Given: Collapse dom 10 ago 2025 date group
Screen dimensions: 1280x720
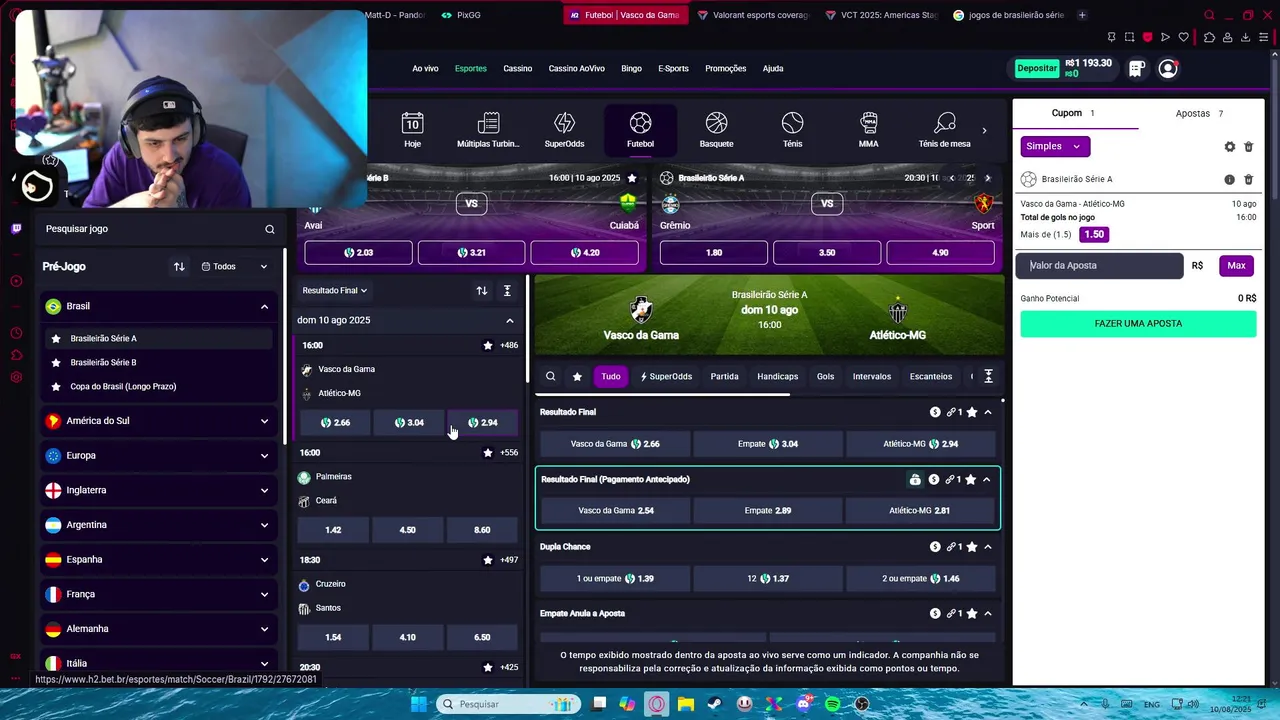Looking at the screenshot, I should (x=509, y=320).
